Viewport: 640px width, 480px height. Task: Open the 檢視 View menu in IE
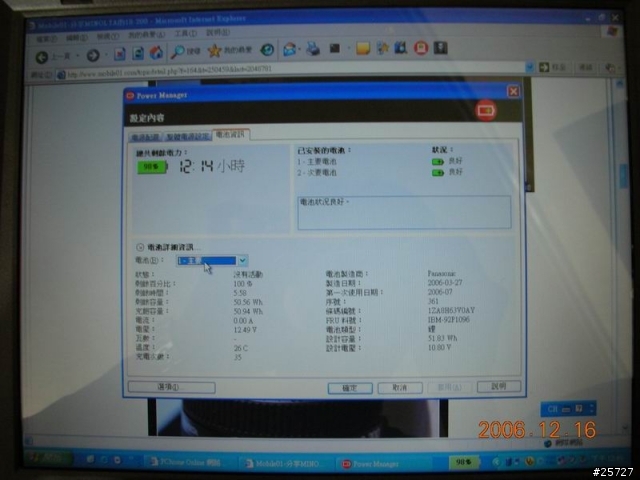click(x=108, y=37)
